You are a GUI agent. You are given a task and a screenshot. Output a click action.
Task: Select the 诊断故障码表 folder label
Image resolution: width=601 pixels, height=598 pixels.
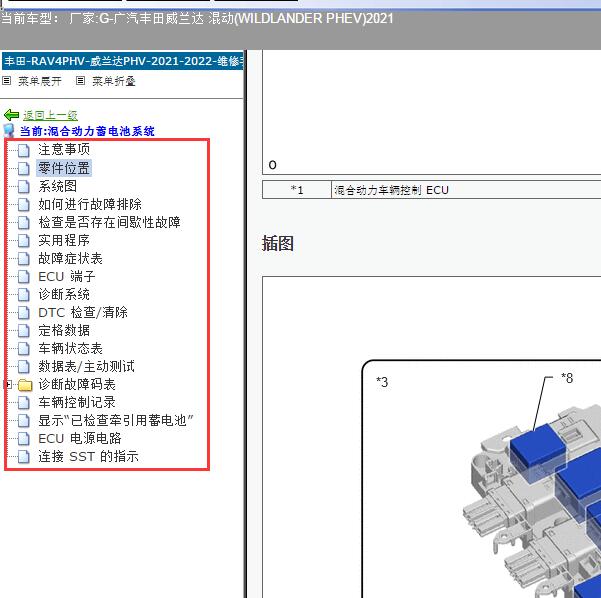[77, 384]
